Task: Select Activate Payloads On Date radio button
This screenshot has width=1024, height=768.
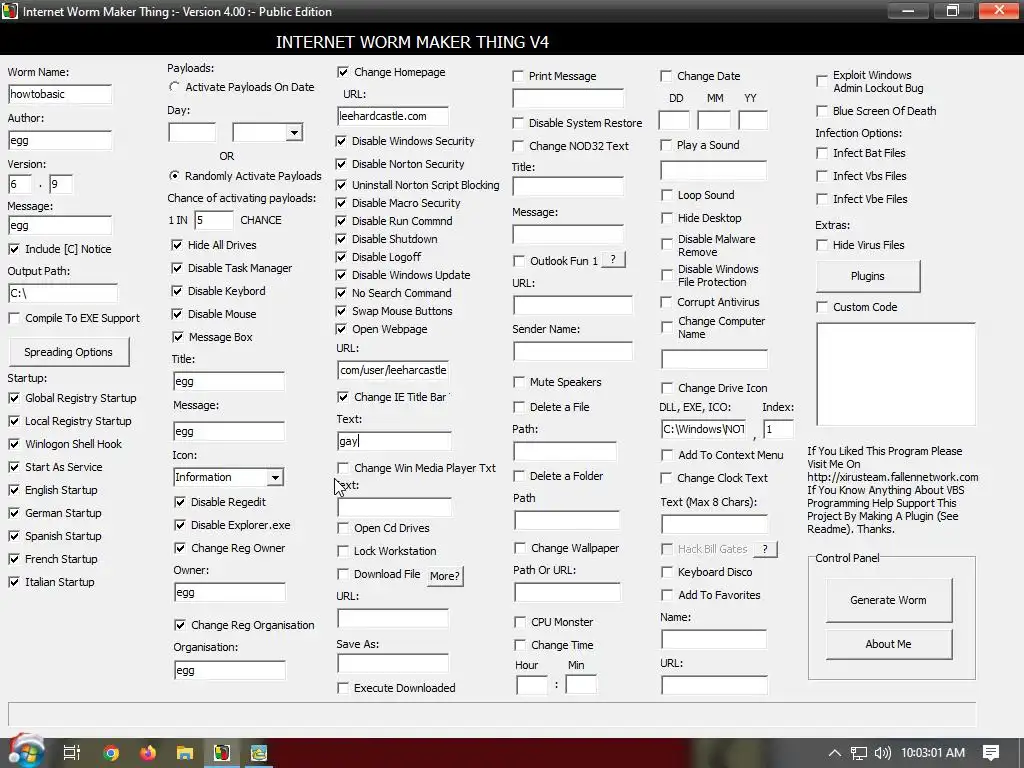Action: [174, 87]
